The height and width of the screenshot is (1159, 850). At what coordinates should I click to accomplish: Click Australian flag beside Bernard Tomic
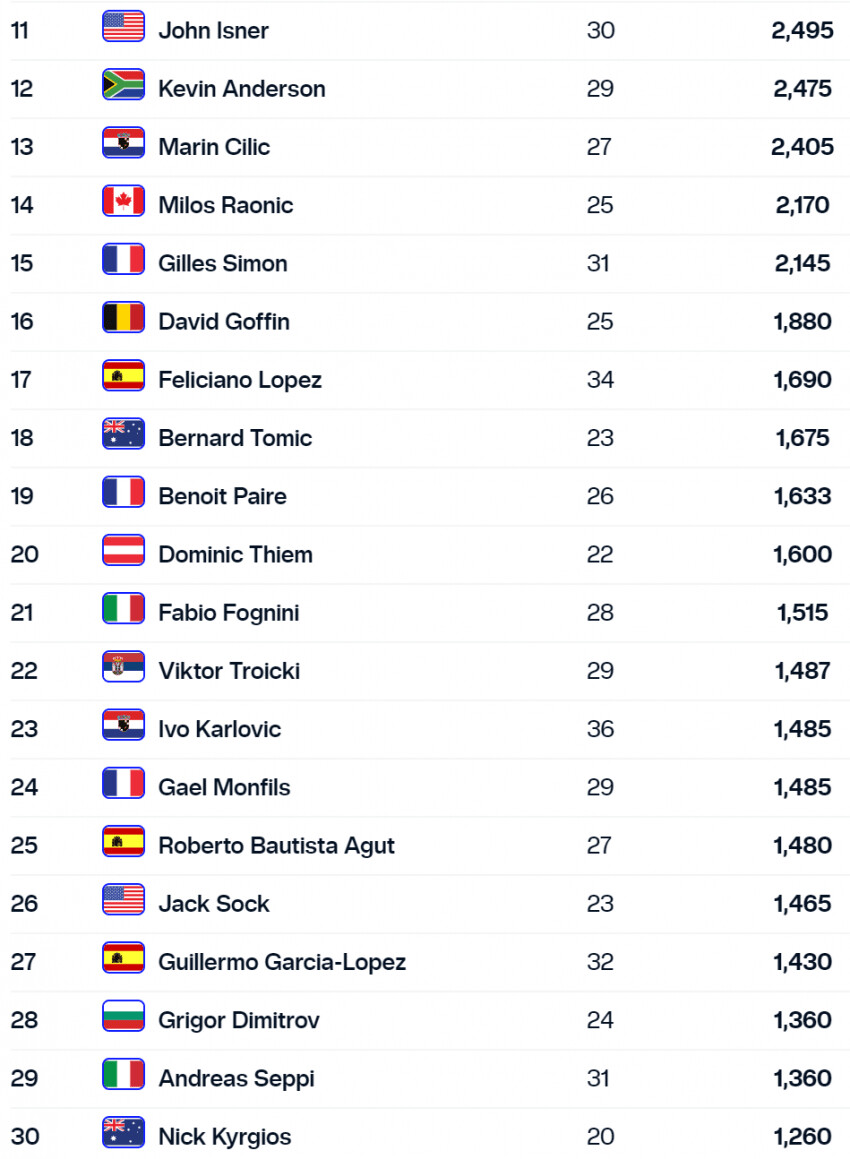point(123,435)
